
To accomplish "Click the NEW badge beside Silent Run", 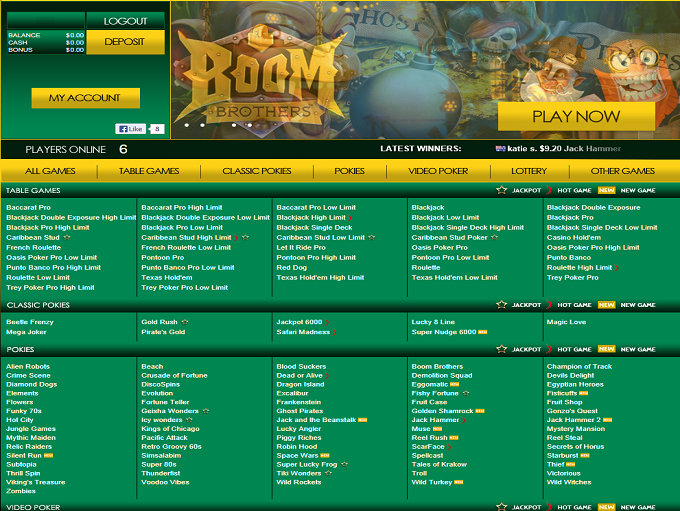I will click(48, 455).
